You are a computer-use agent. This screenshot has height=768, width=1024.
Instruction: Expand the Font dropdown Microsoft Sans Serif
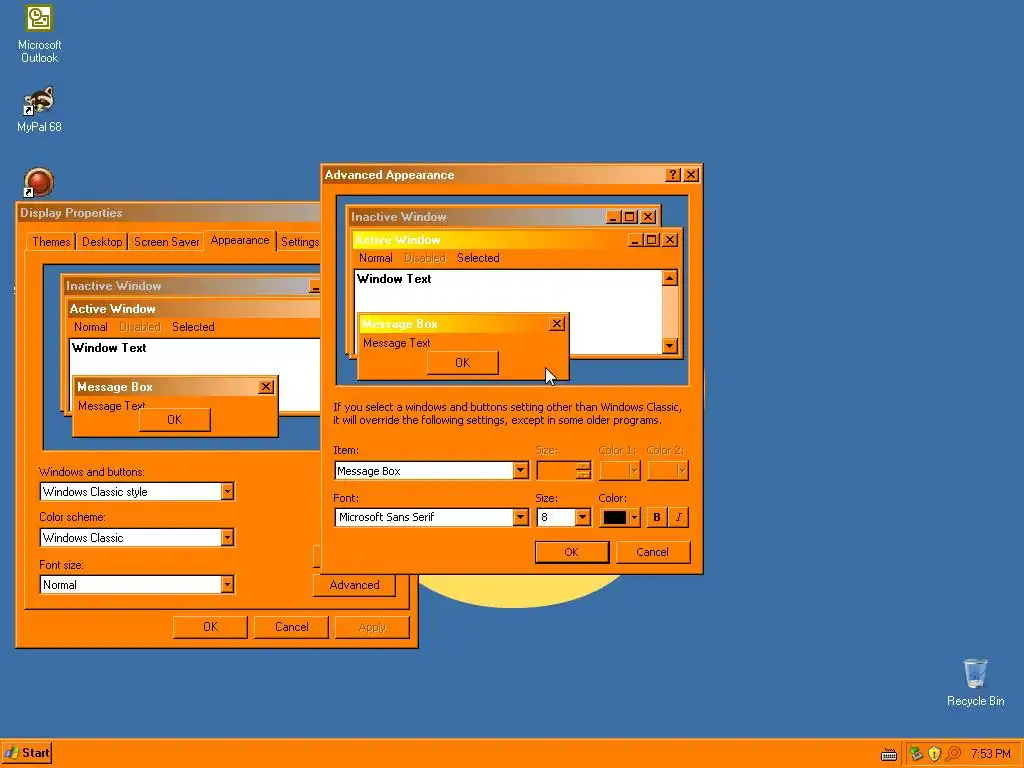point(520,517)
